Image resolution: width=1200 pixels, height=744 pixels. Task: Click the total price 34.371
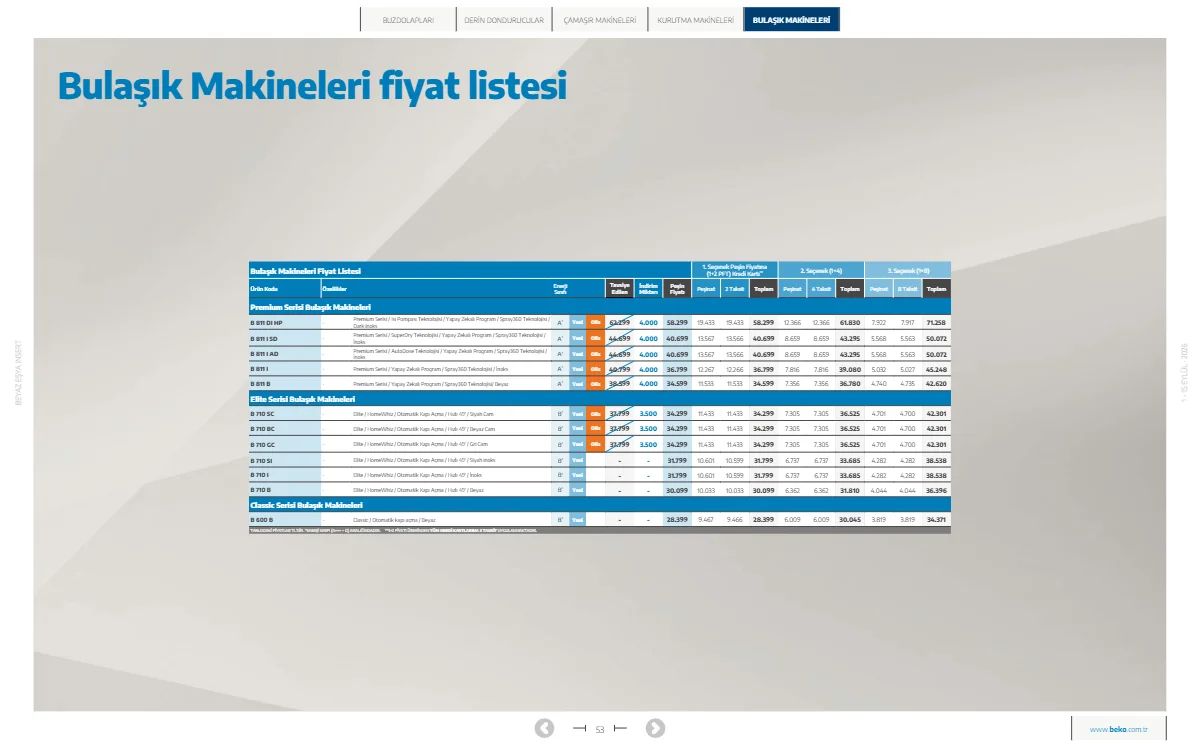click(x=937, y=520)
